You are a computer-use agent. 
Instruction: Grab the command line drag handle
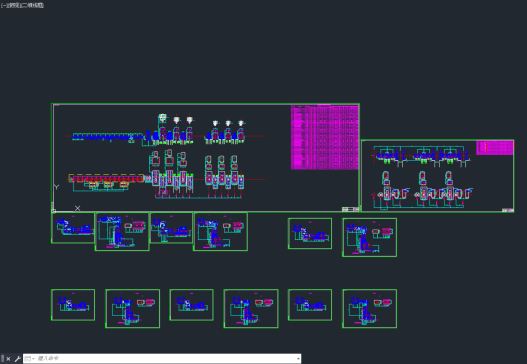pyautogui.click(x=3, y=359)
